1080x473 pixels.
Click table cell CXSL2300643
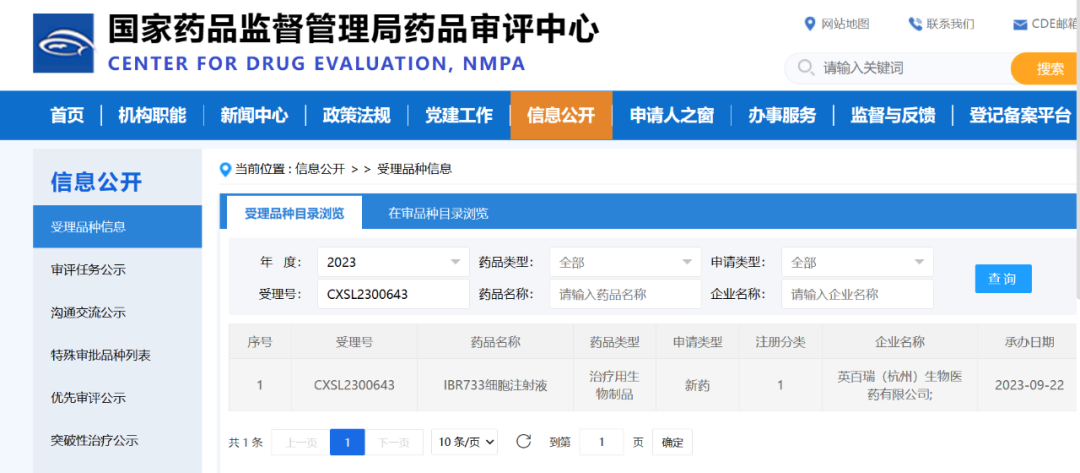[354, 385]
